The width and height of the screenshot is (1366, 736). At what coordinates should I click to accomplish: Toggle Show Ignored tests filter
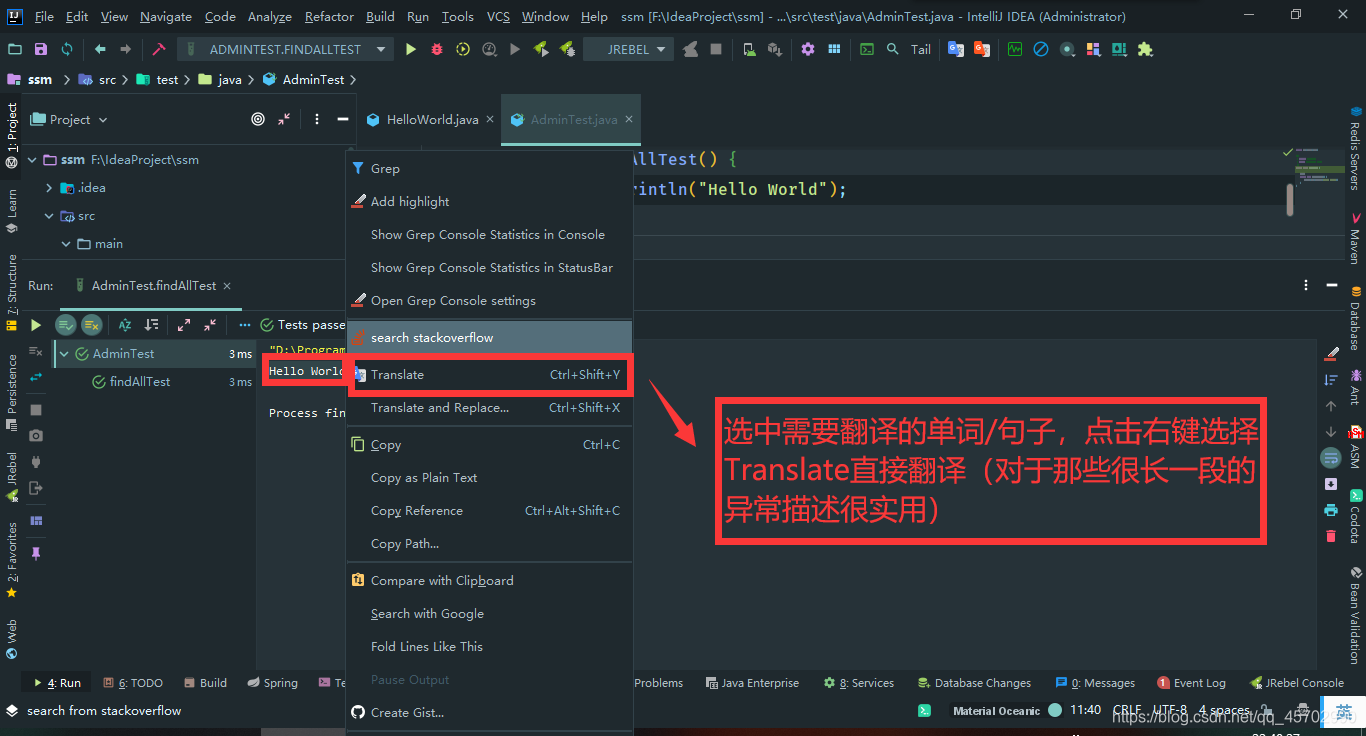tap(92, 325)
